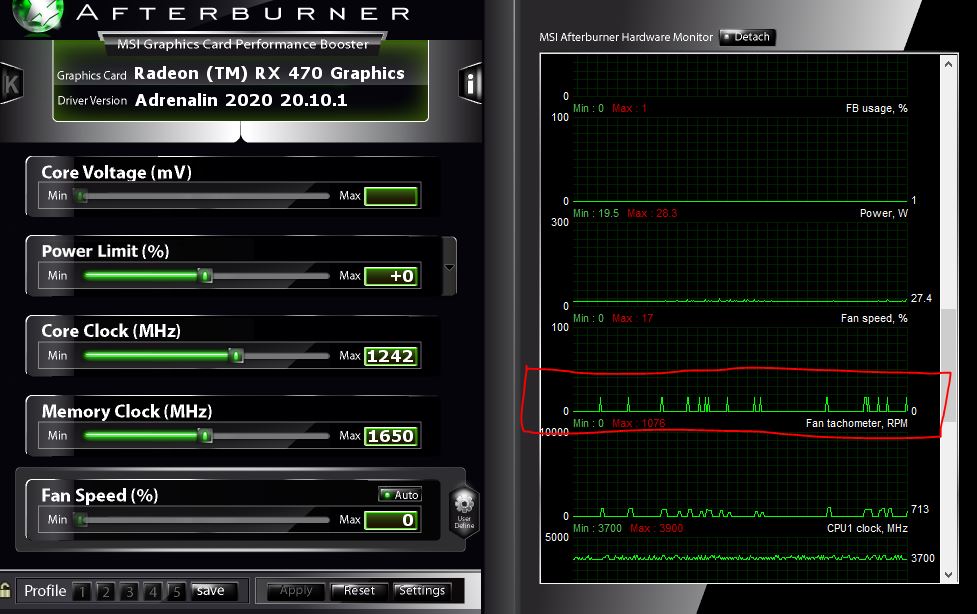Detach the Hardware Monitor window
The width and height of the screenshot is (977, 614).
pos(747,37)
